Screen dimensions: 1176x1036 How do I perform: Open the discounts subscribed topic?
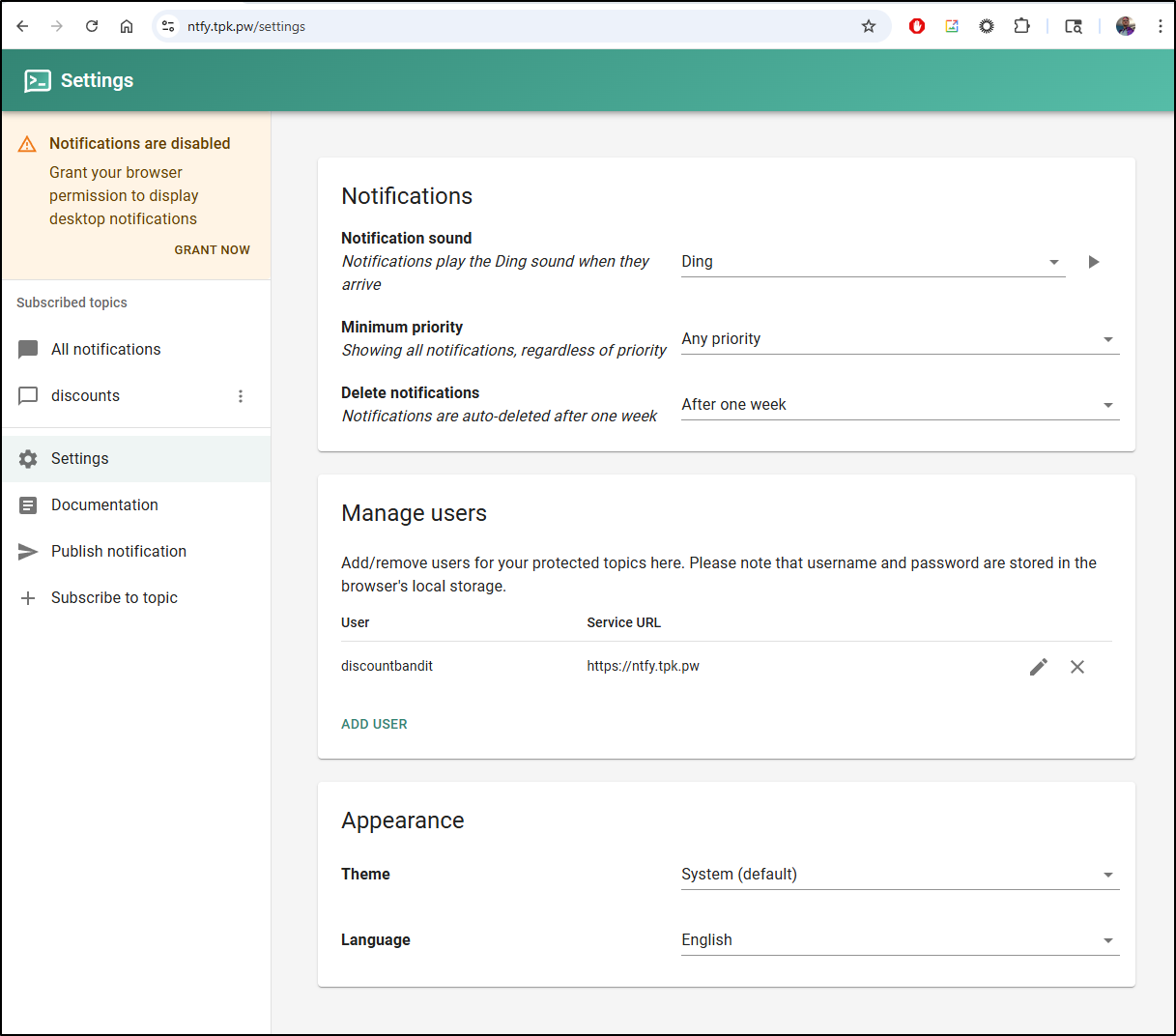coord(86,396)
